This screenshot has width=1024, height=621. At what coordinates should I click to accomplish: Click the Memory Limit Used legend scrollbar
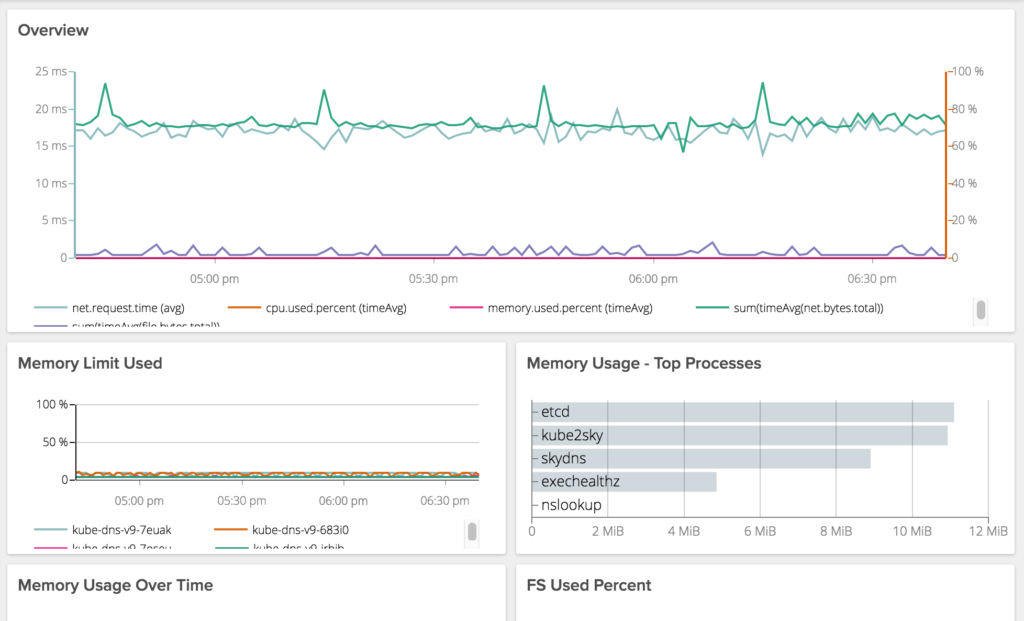472,532
